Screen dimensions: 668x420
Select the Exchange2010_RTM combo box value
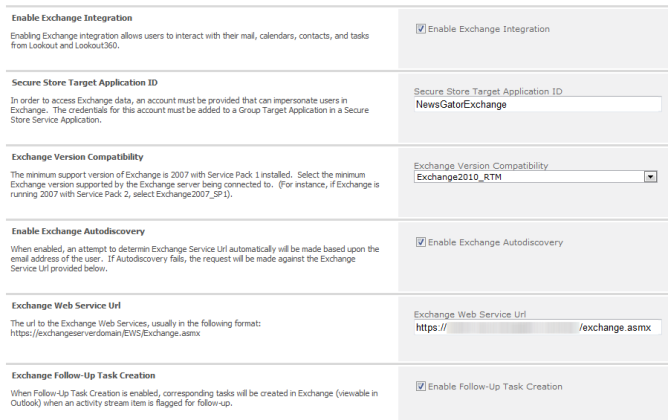pos(528,177)
